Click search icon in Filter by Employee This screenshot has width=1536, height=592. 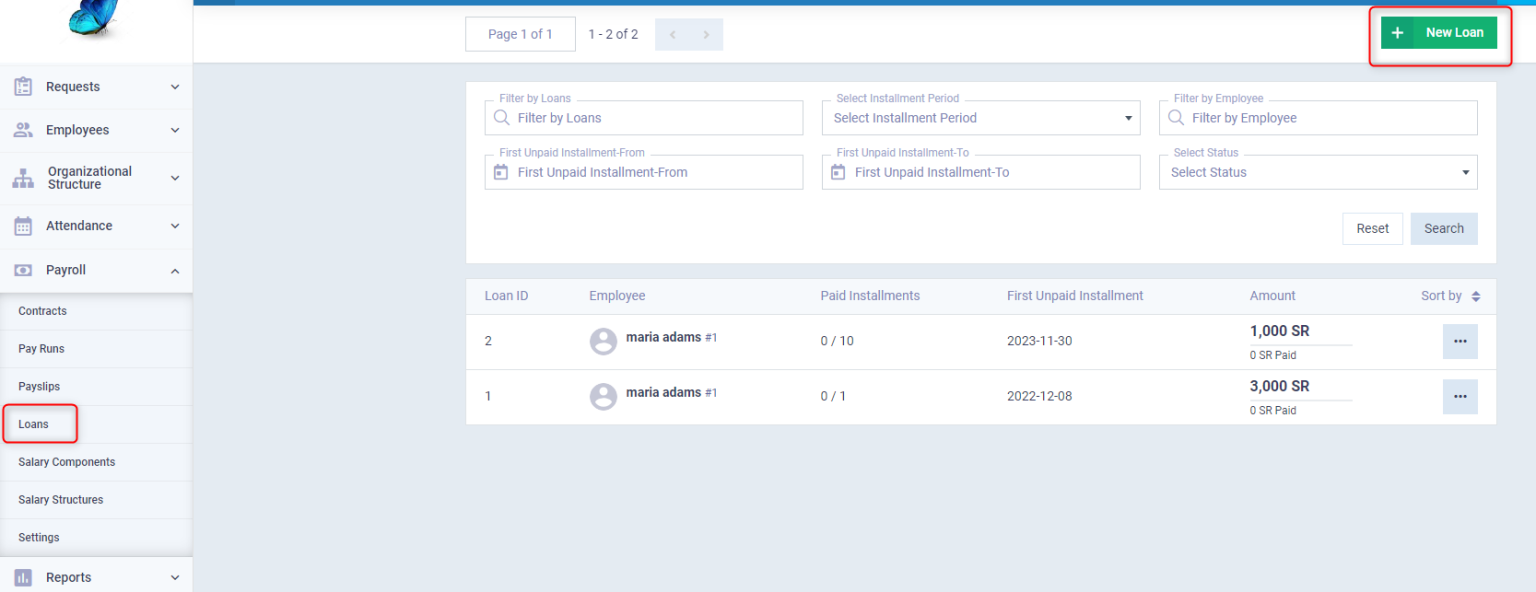(1177, 117)
